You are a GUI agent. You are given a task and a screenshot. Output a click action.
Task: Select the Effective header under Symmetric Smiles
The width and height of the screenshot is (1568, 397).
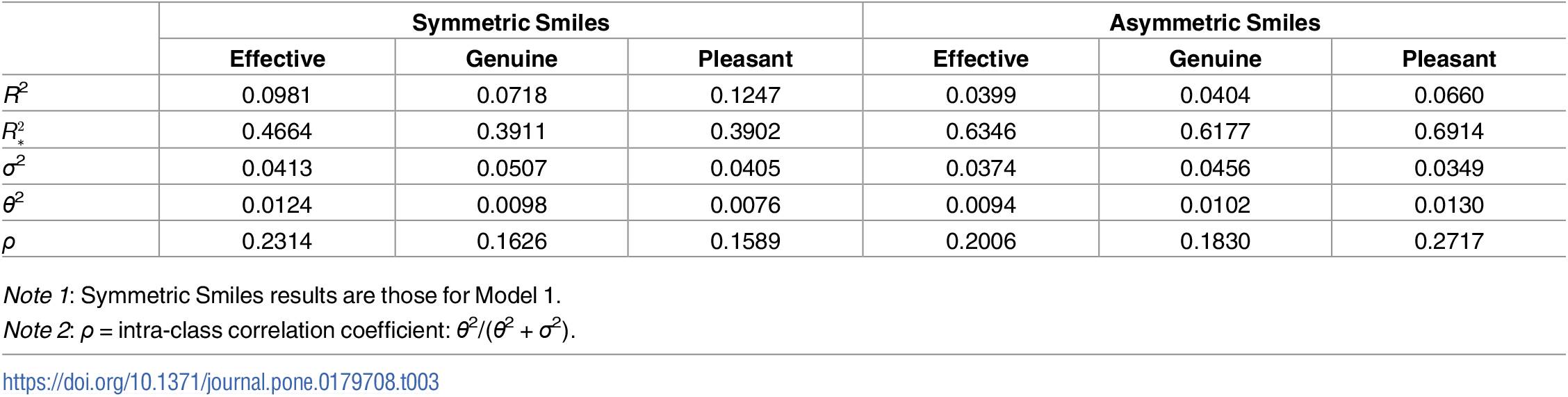277,59
